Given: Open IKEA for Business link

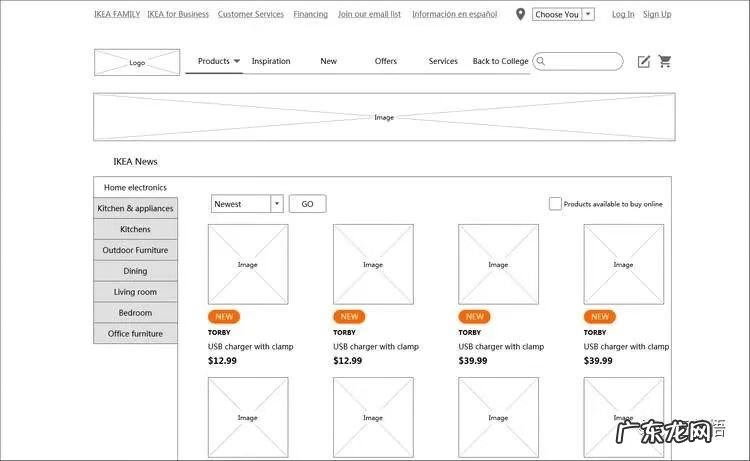Looking at the screenshot, I should tap(178, 14).
